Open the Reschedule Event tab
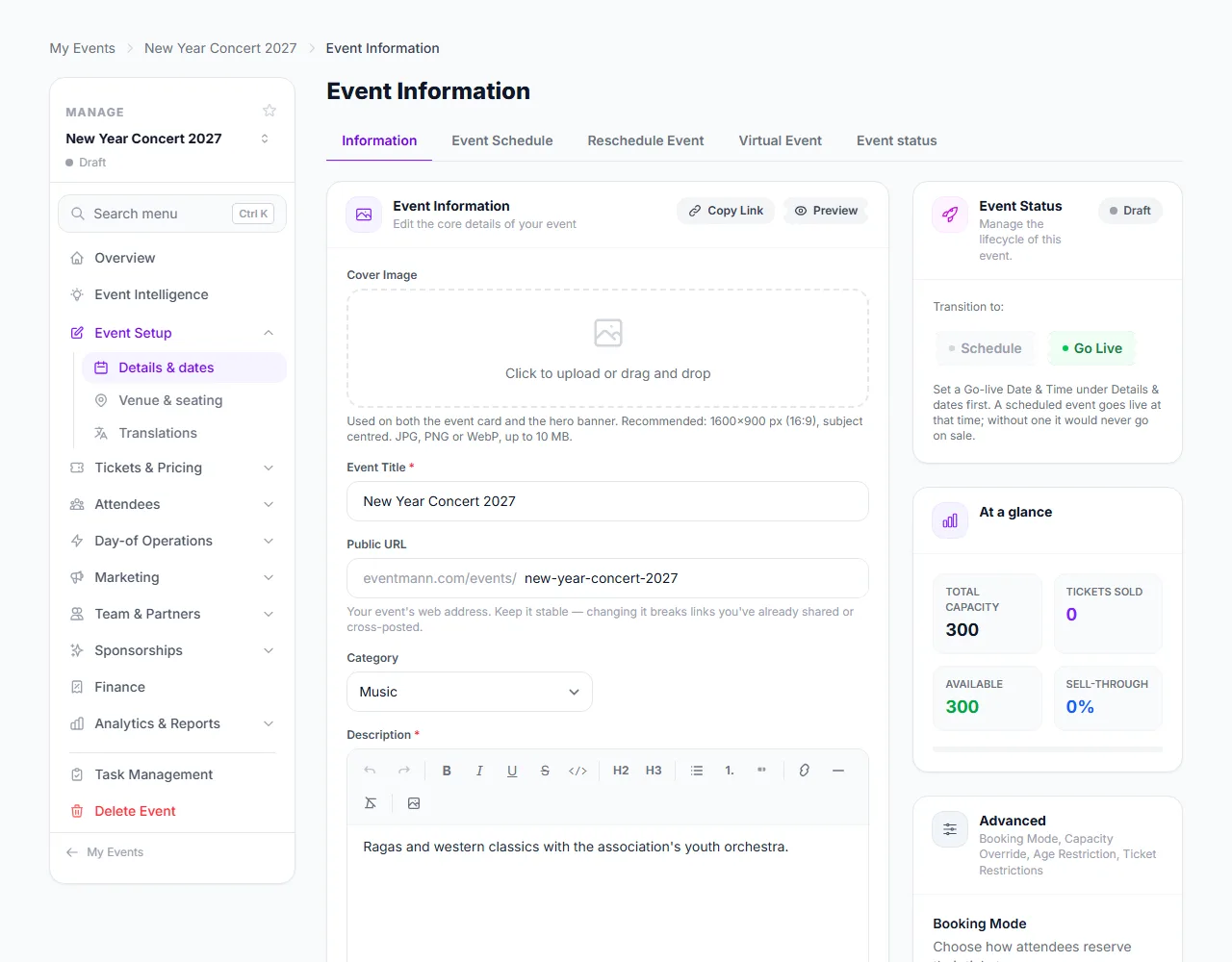Image resolution: width=1232 pixels, height=962 pixels. (x=646, y=140)
